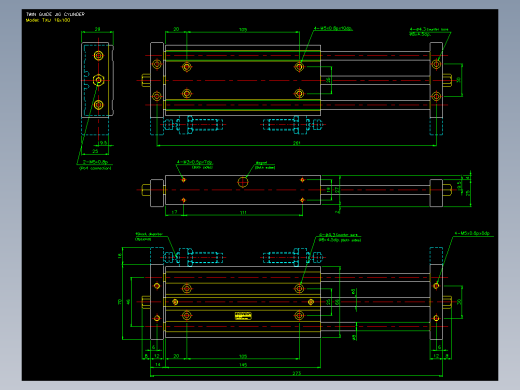520x390 pixels.
Task: Click the 'Shock absorber (Optional)' annotation
Action: [149, 236]
